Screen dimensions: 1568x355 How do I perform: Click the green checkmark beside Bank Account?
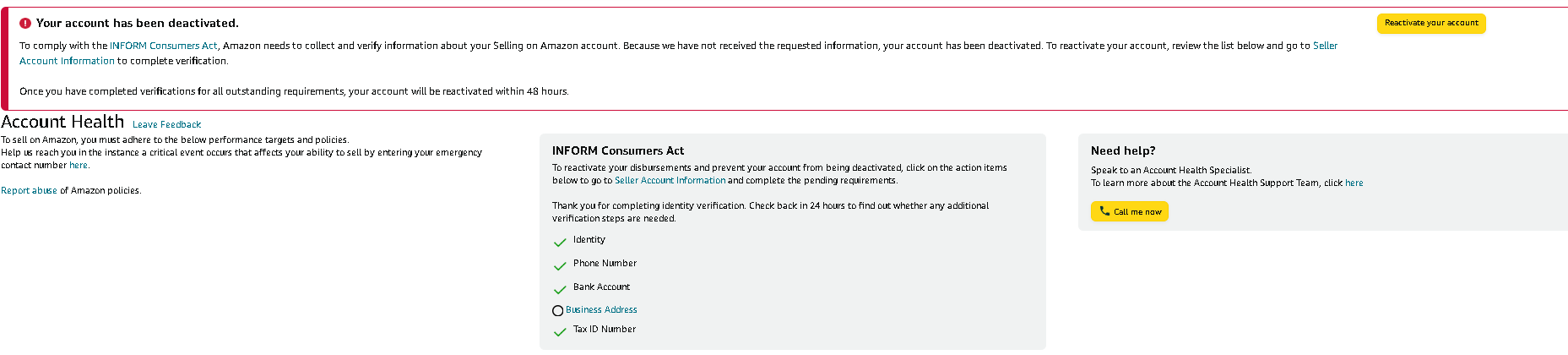pyautogui.click(x=560, y=290)
